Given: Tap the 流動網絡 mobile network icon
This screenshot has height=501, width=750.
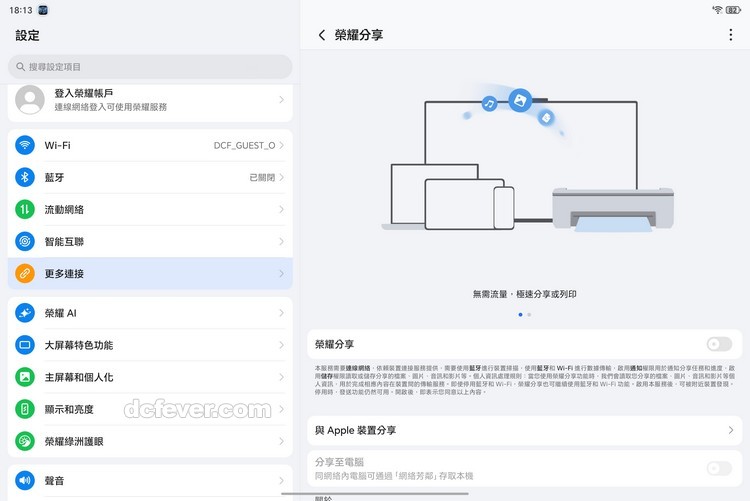Looking at the screenshot, I should [x=25, y=209].
